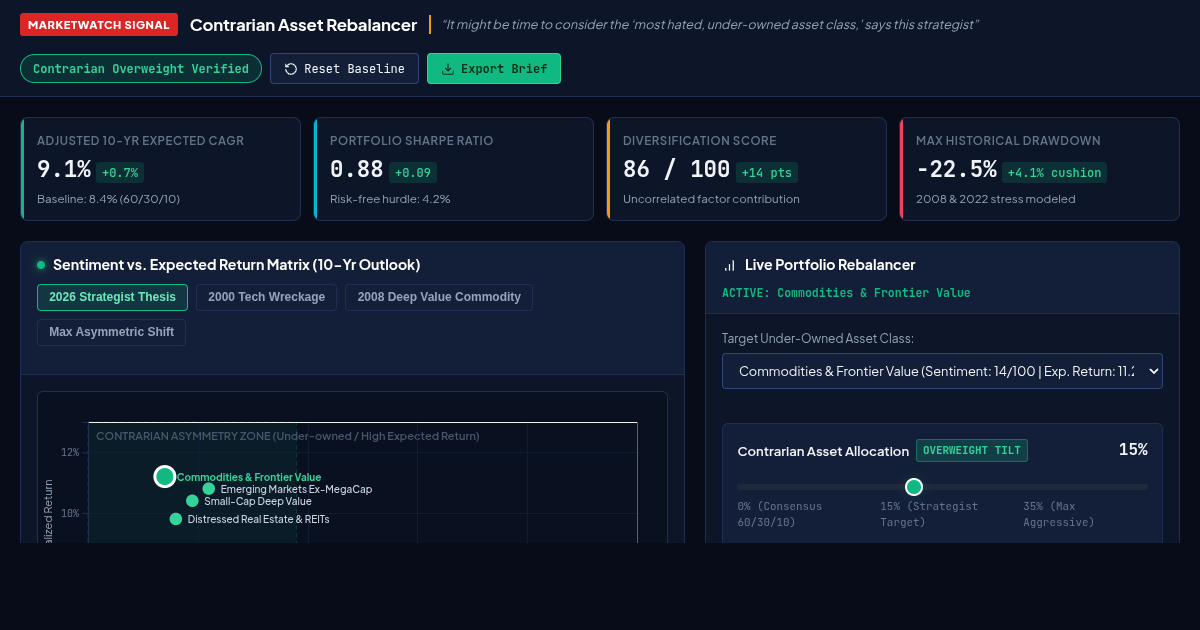Click the Export Brief download icon

[x=448, y=69]
